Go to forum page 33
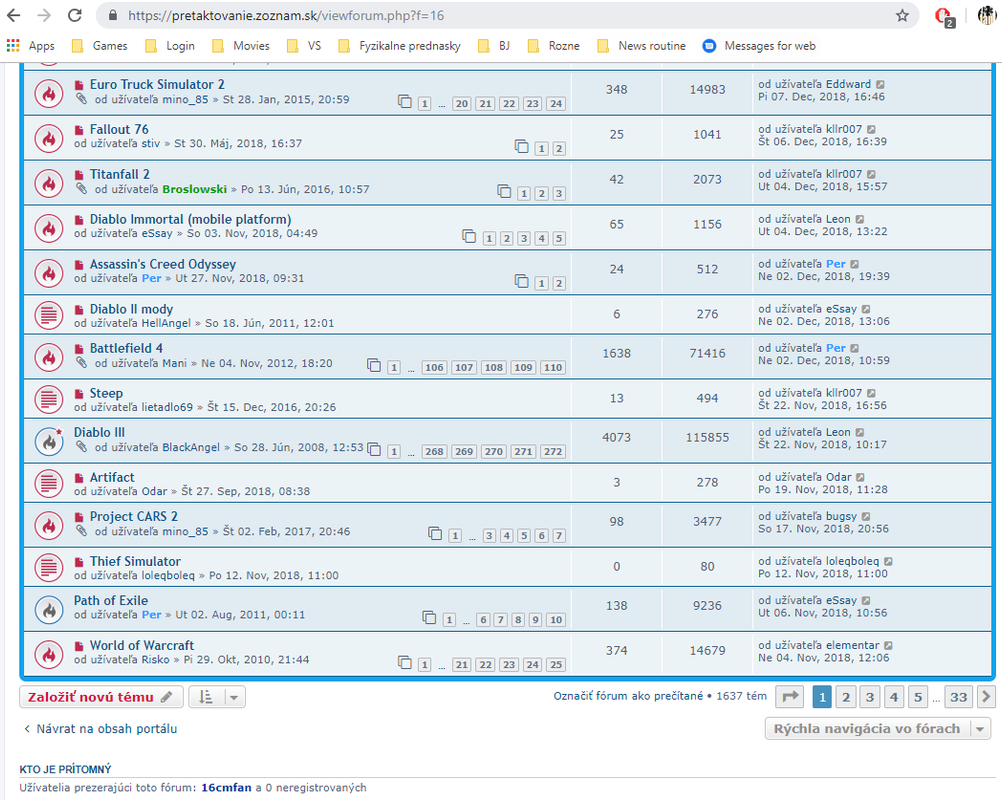1002x800 pixels. (x=958, y=696)
